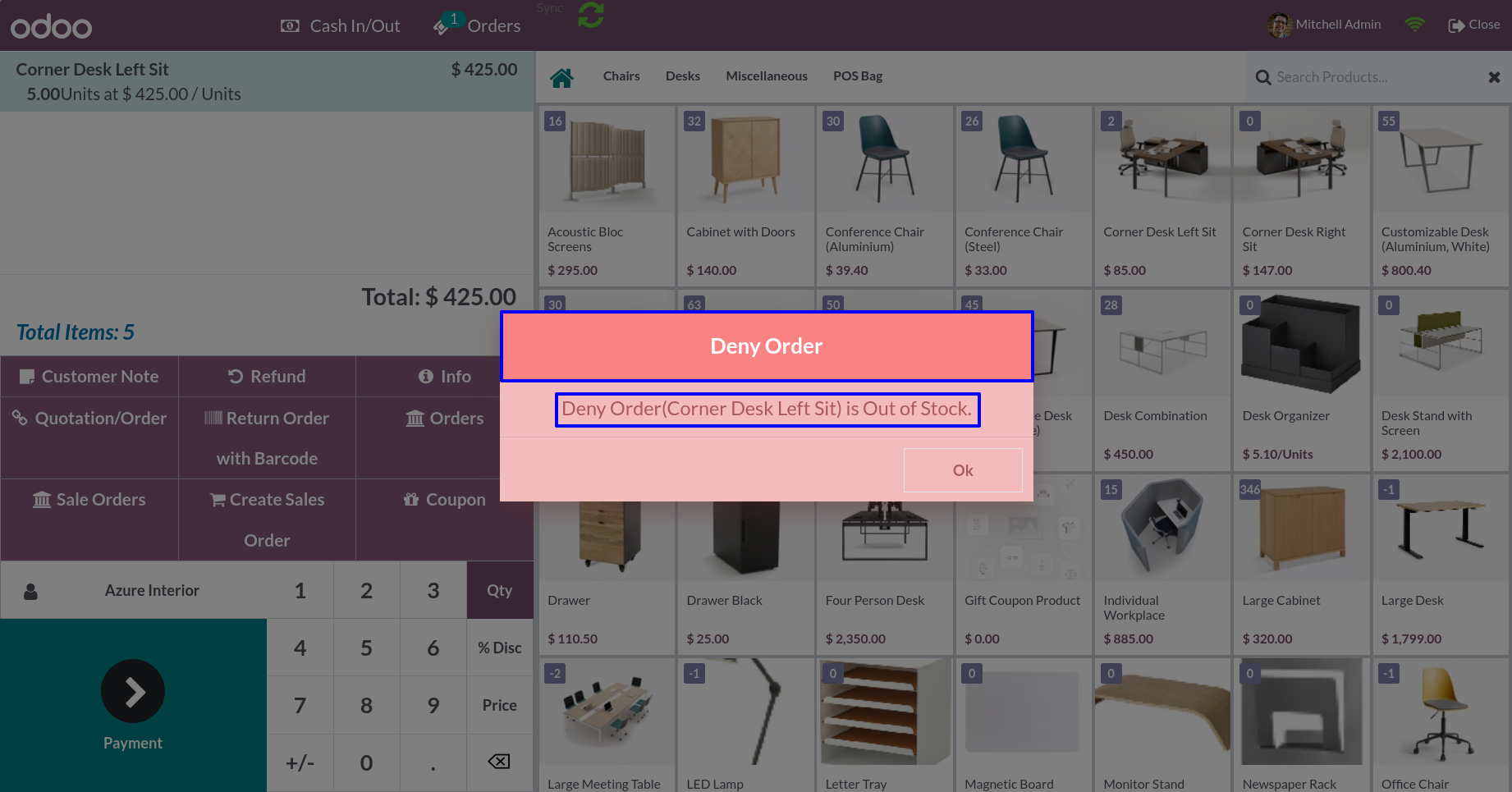Add Newspaper Rack product

[x=1301, y=726]
